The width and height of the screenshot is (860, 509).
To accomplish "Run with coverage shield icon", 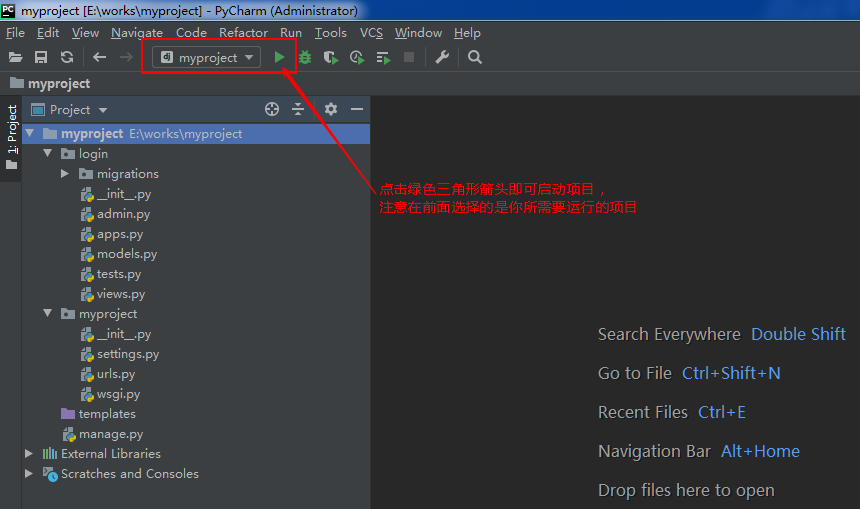I will point(331,57).
